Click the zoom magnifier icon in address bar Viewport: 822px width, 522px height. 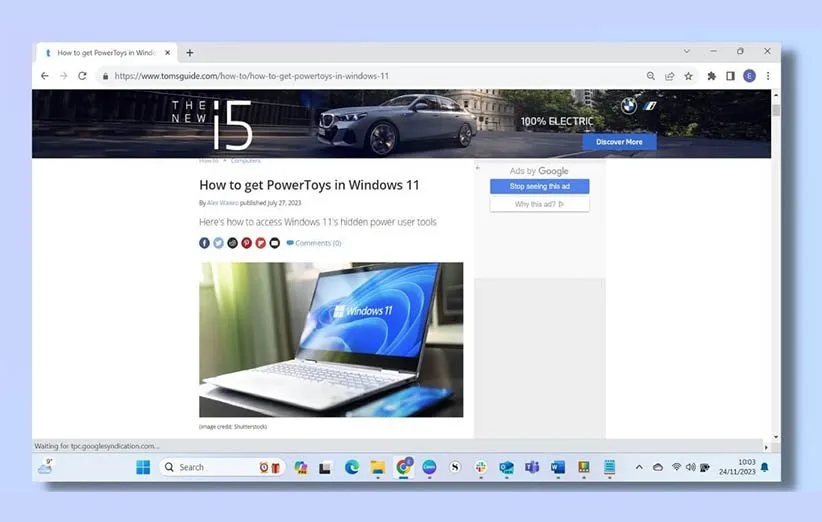[x=650, y=76]
